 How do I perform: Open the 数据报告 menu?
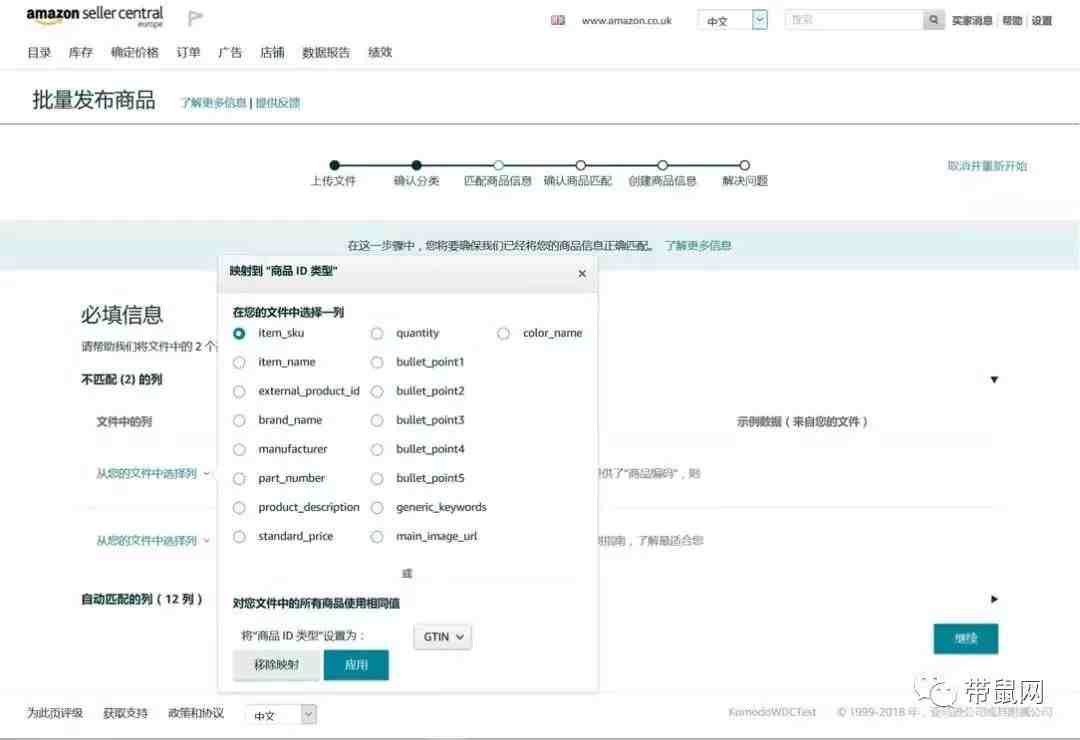(x=326, y=52)
